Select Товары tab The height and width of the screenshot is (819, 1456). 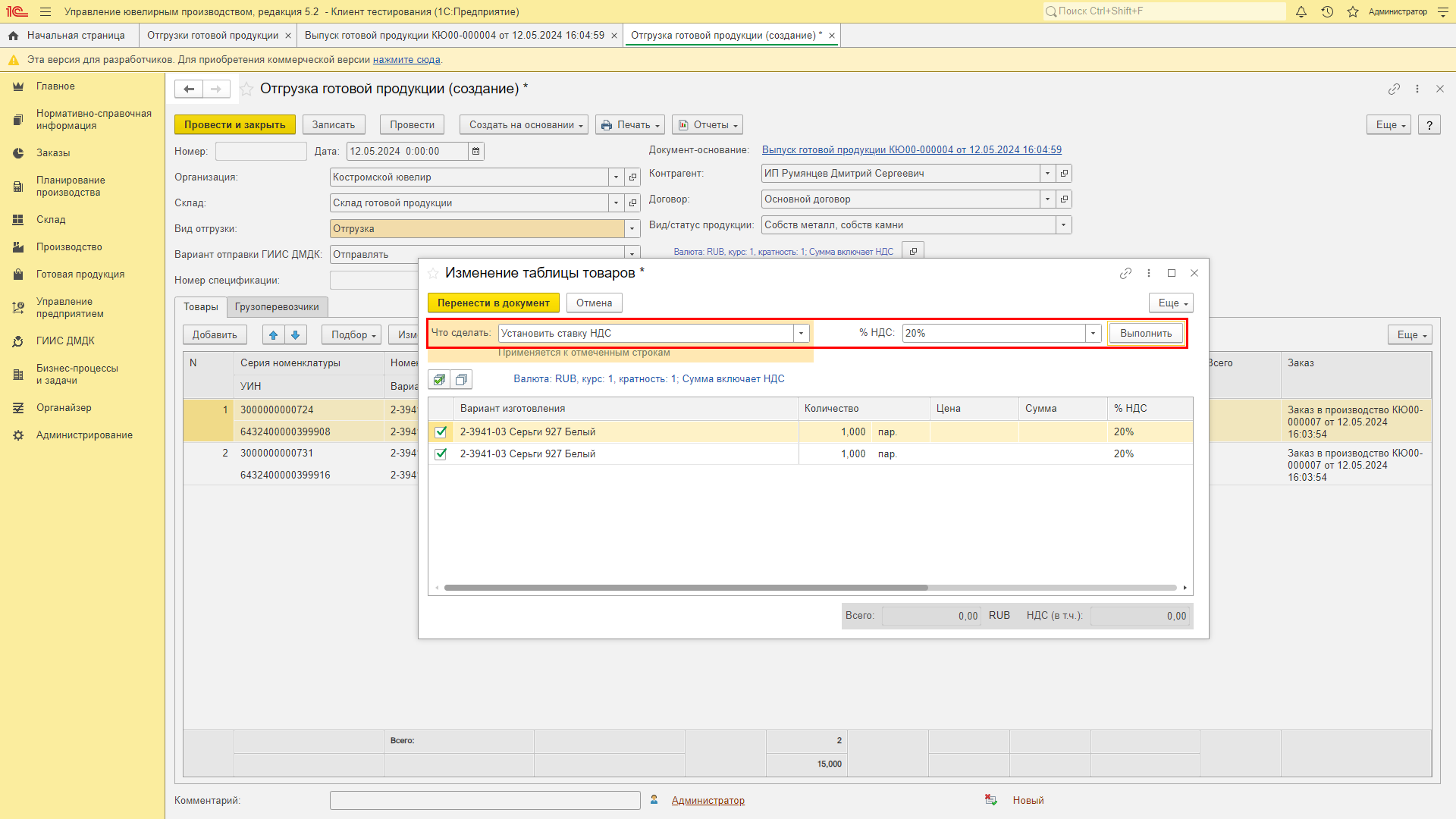[x=201, y=307]
